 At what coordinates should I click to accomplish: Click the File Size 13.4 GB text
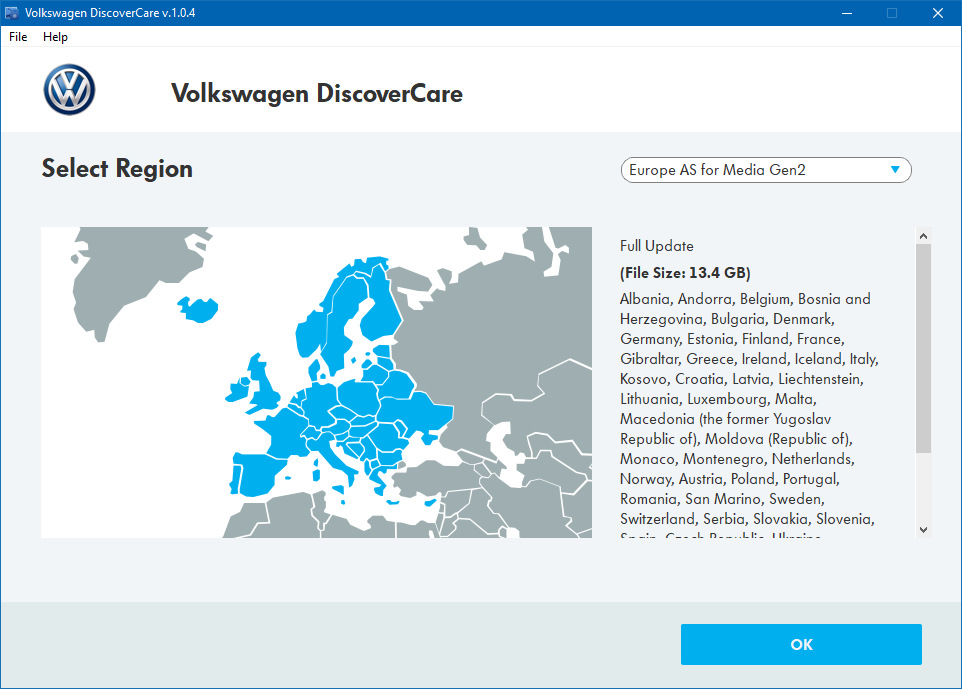[685, 273]
